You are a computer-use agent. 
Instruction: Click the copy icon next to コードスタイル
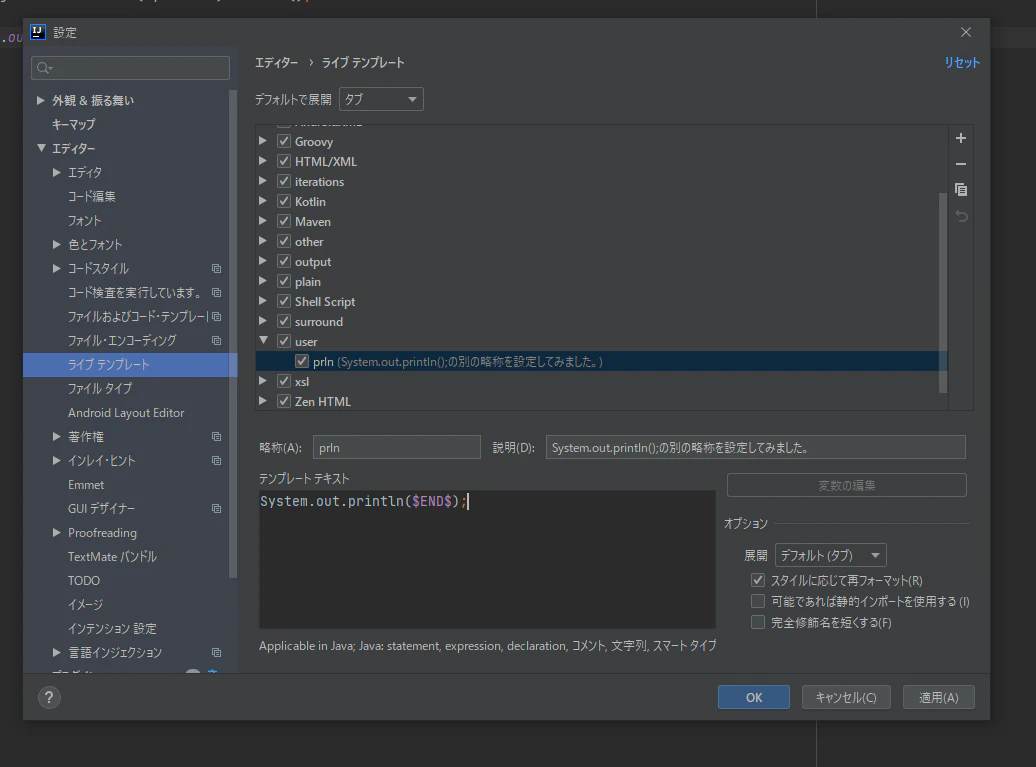[216, 268]
